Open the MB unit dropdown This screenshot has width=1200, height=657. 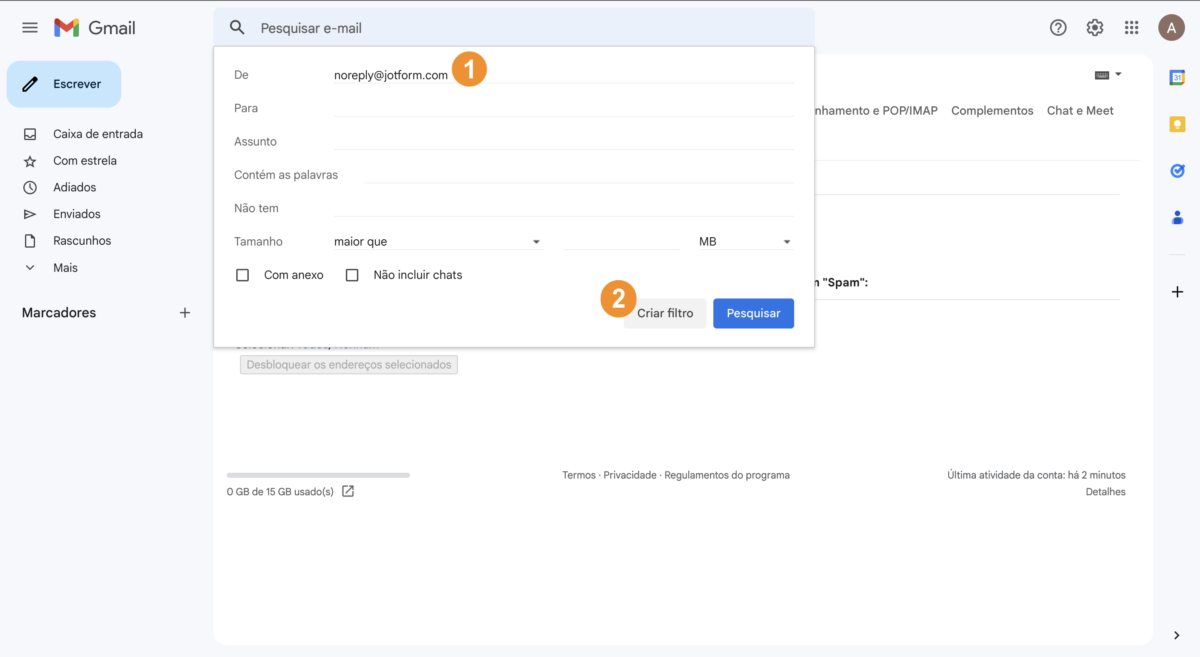click(745, 242)
